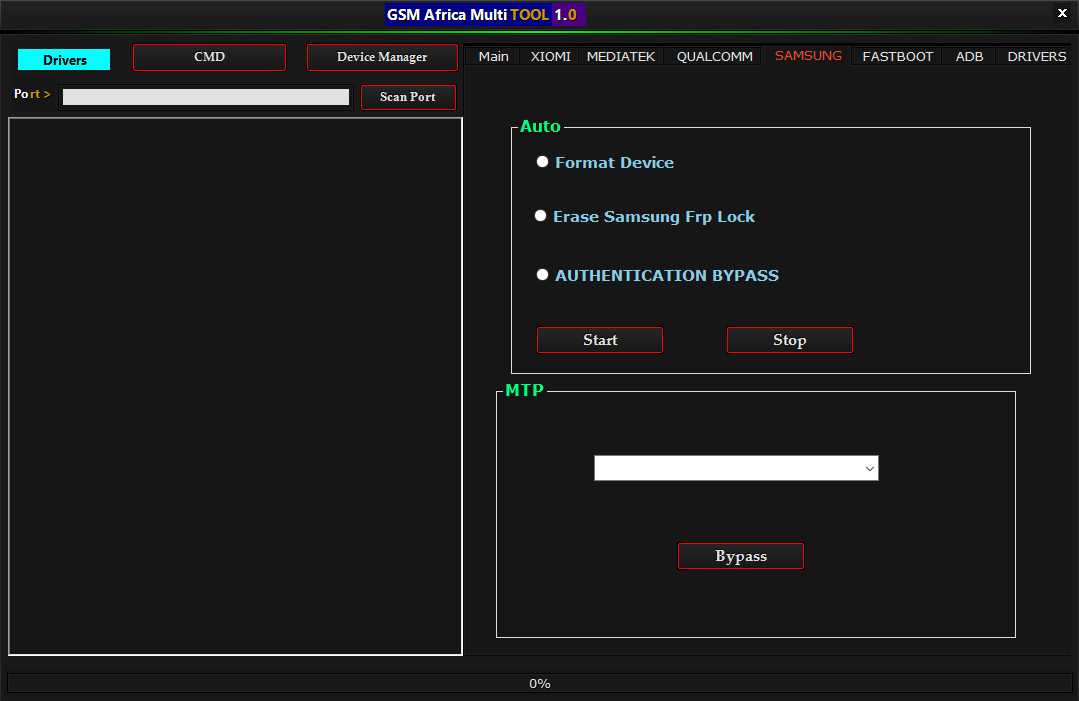The height and width of the screenshot is (701, 1079).
Task: Select Erase Samsung Frp Lock option
Action: (x=541, y=216)
